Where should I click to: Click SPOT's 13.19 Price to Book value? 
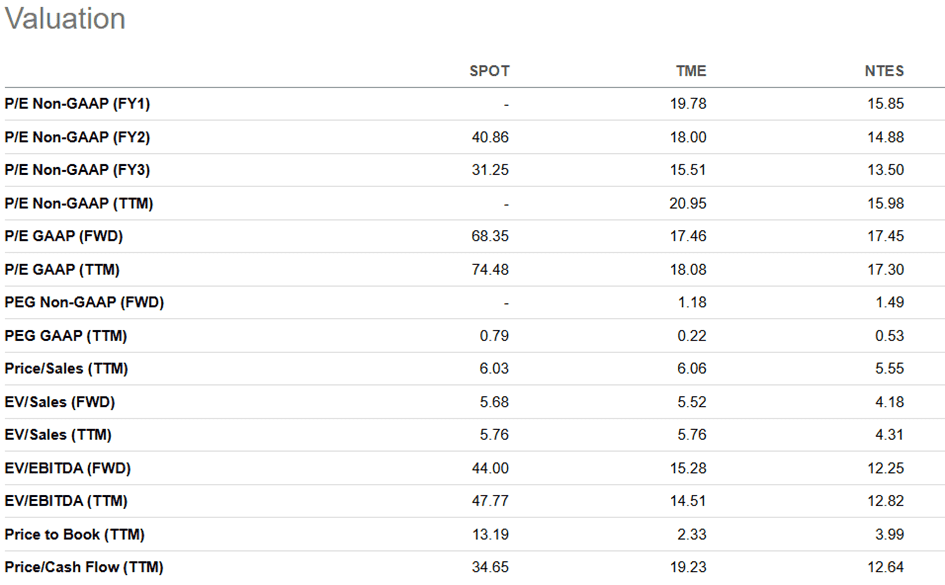pos(490,534)
